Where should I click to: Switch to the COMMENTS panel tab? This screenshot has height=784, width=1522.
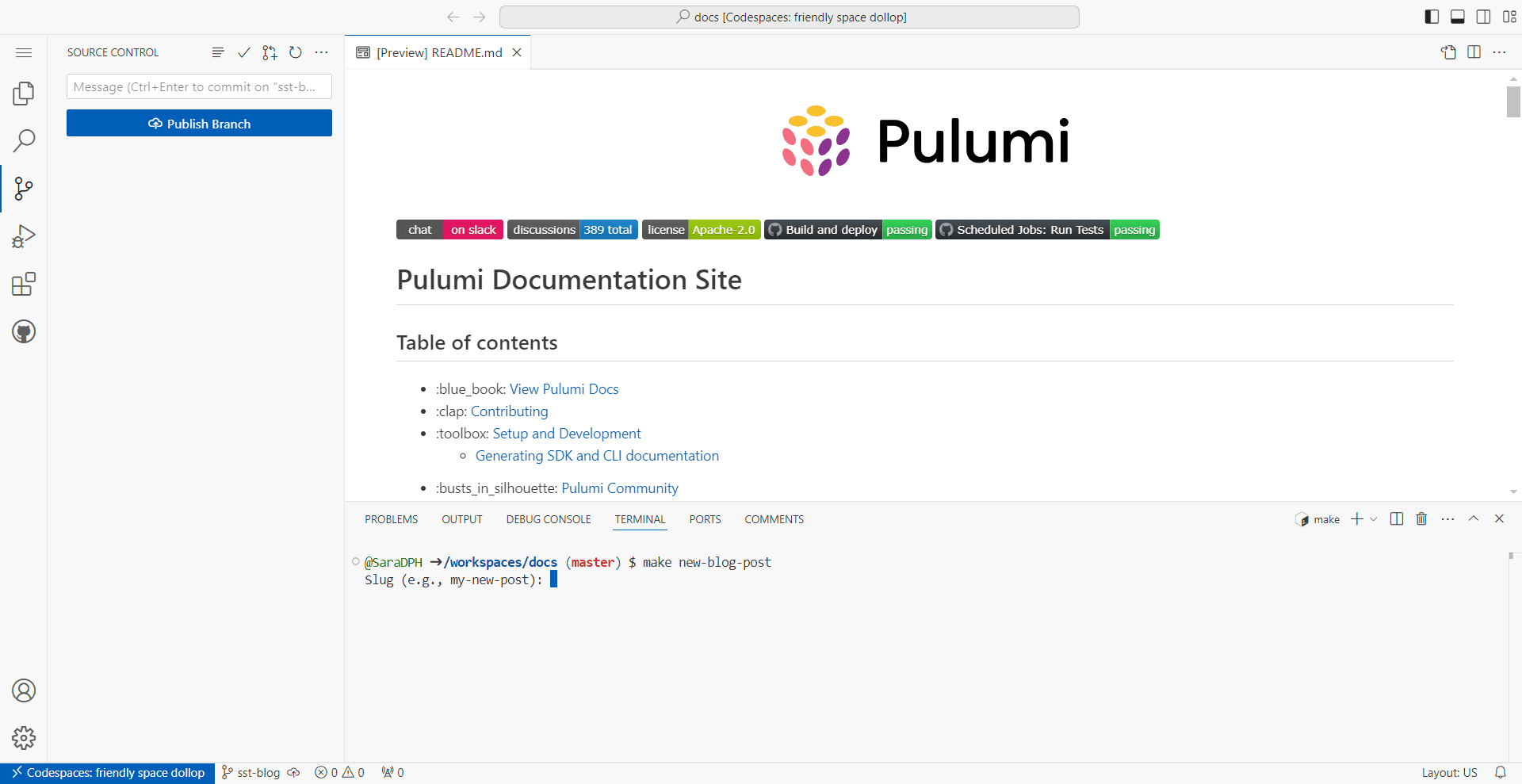[774, 519]
